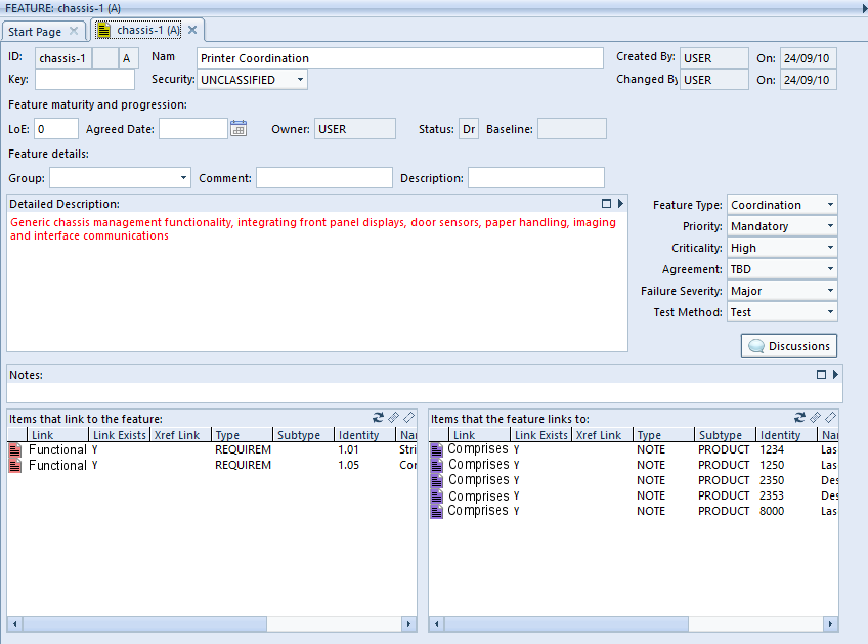The width and height of the screenshot is (868, 644).
Task: Maximize the Detailed Description panel
Action: pyautogui.click(x=606, y=203)
